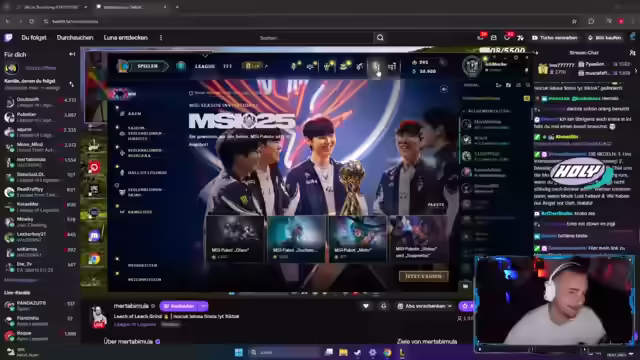640x360 pixels.
Task: Toggle the hide banner icon on MSI panel
Action: point(444,89)
